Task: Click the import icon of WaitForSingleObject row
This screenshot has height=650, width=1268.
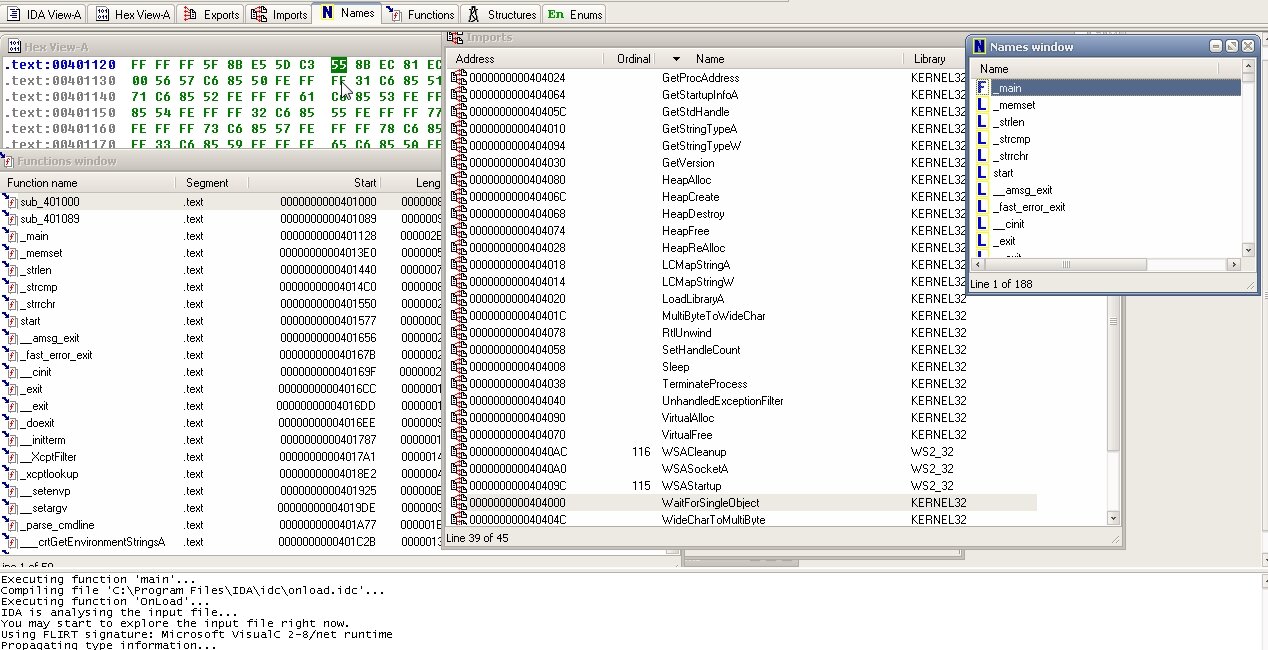Action: point(459,503)
